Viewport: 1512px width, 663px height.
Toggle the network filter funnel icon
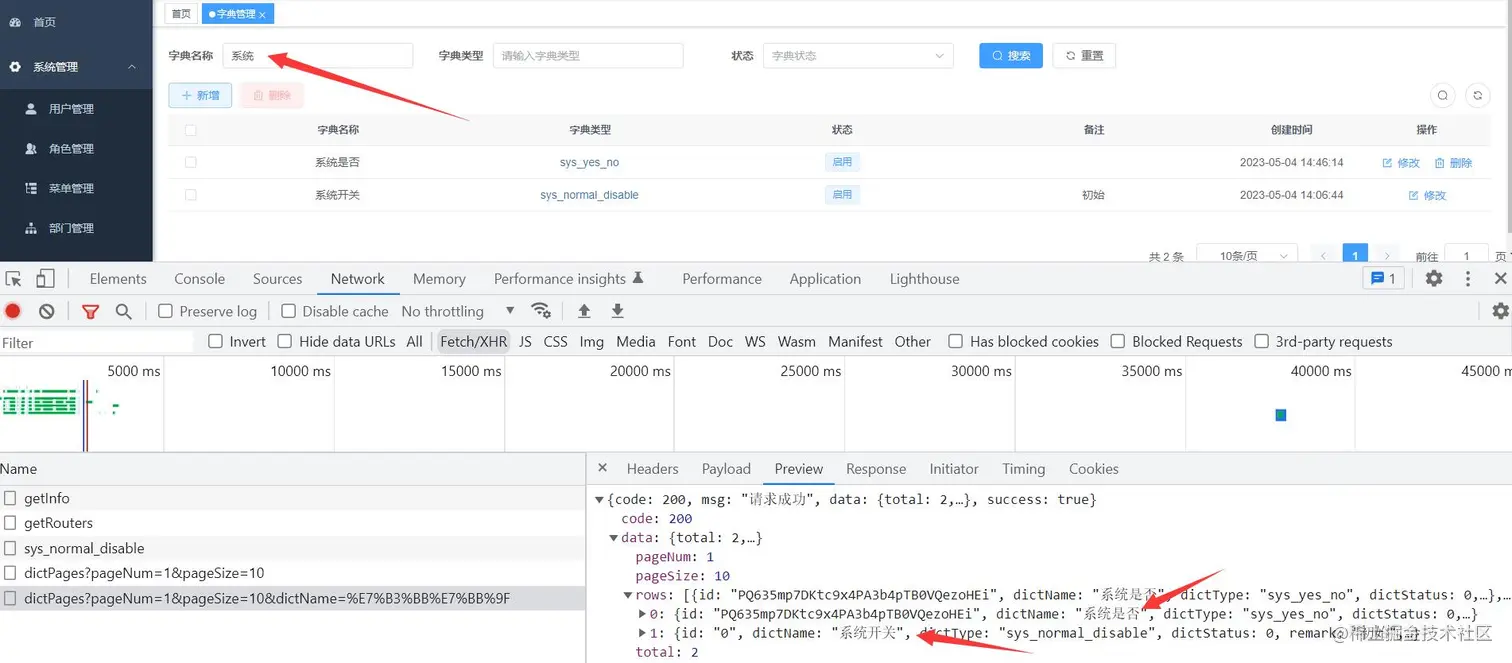pyautogui.click(x=90, y=311)
